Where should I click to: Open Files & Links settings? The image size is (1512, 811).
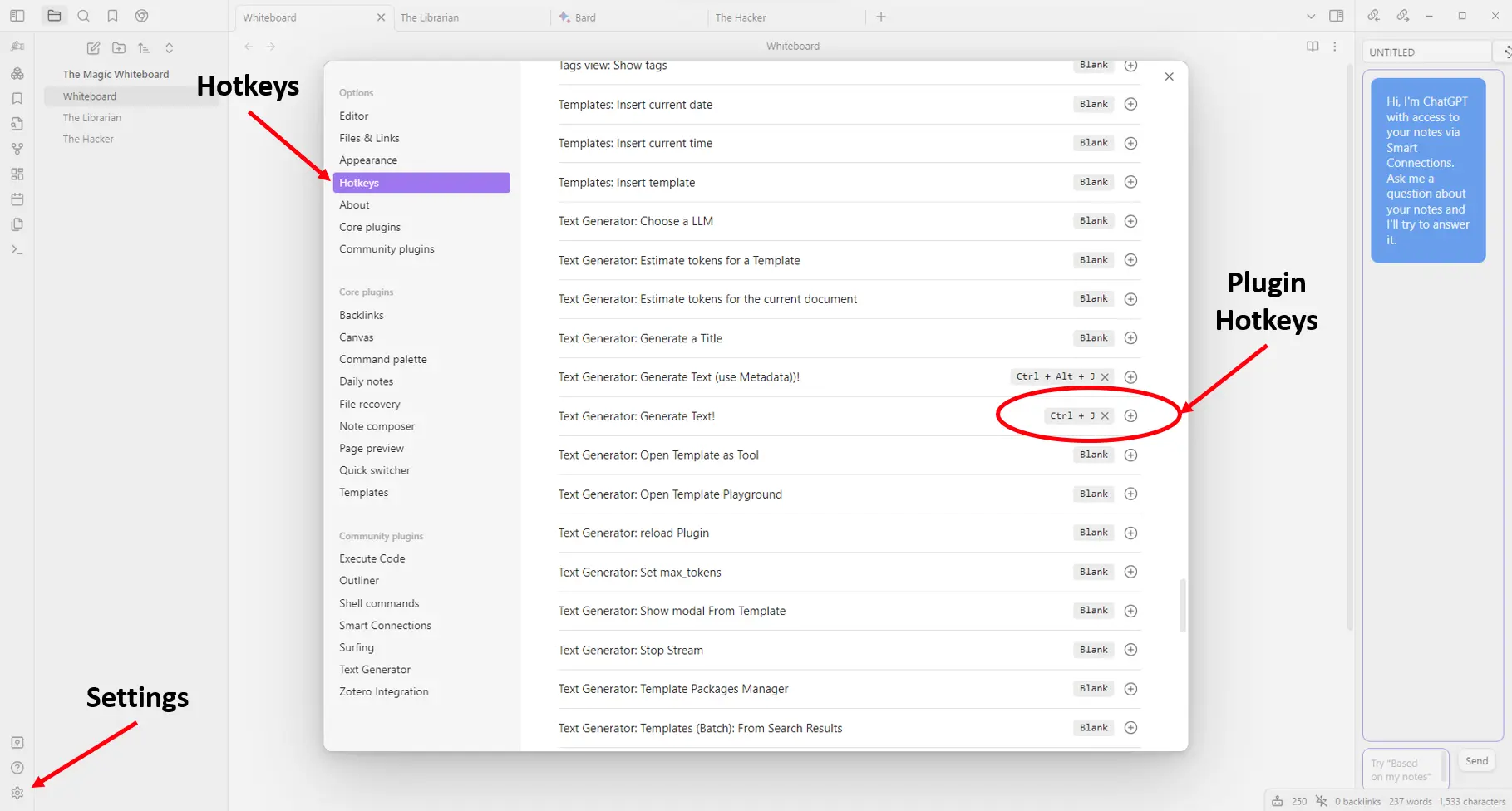[421, 138]
